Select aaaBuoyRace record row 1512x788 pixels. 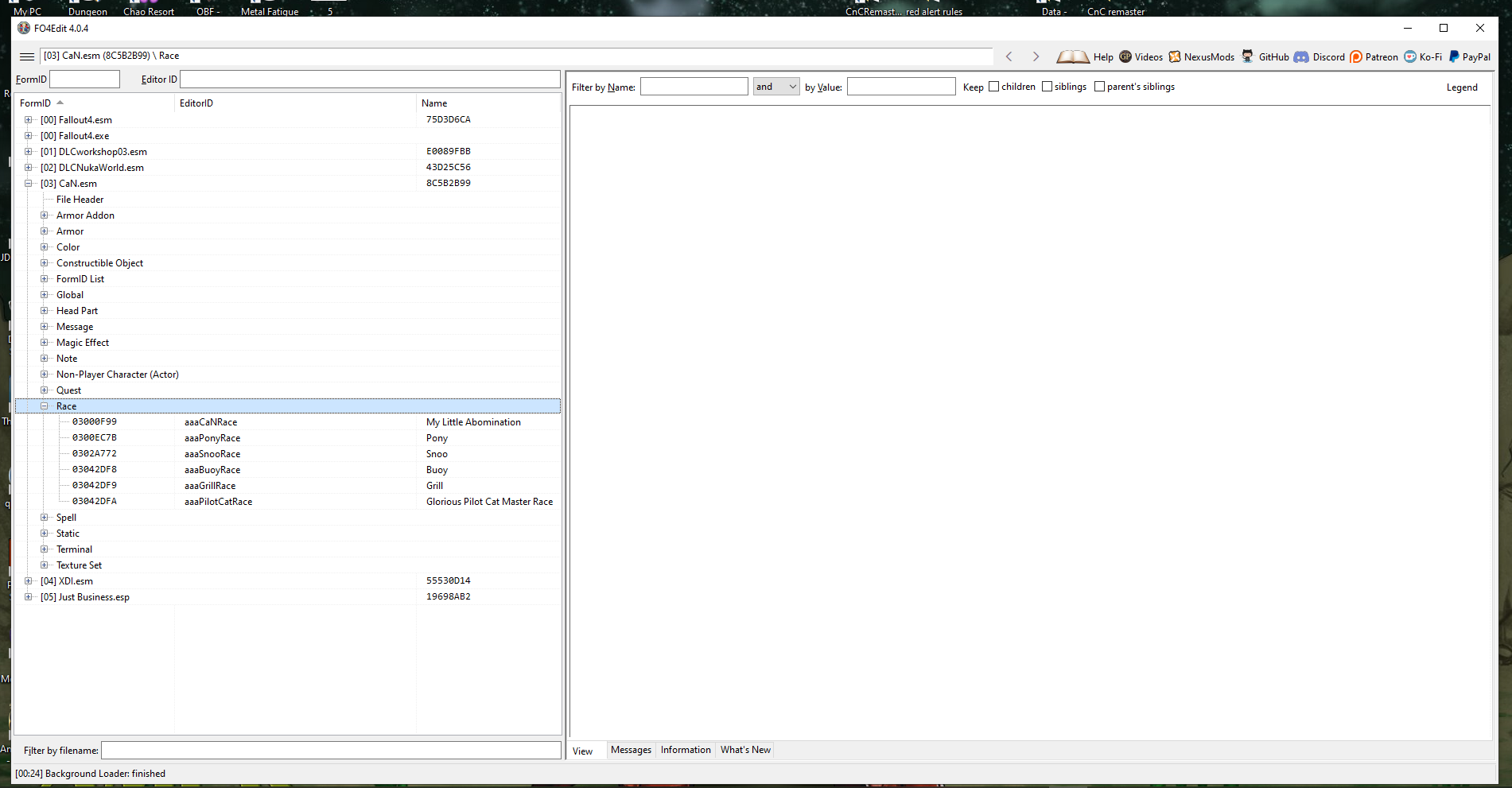point(288,470)
